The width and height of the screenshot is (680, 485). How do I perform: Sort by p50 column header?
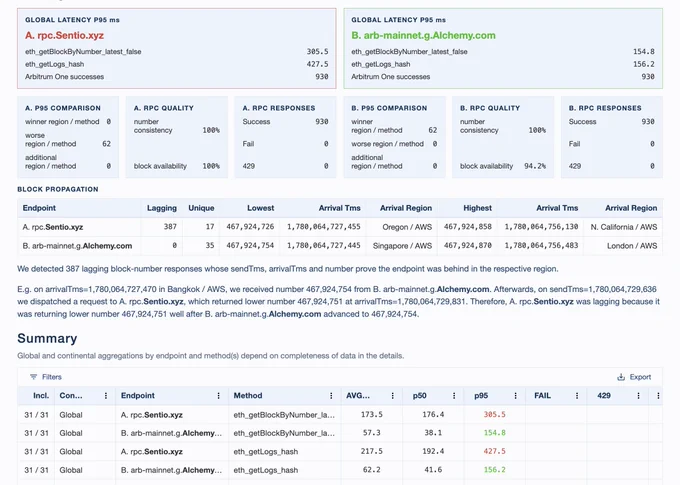pyautogui.click(x=419, y=396)
